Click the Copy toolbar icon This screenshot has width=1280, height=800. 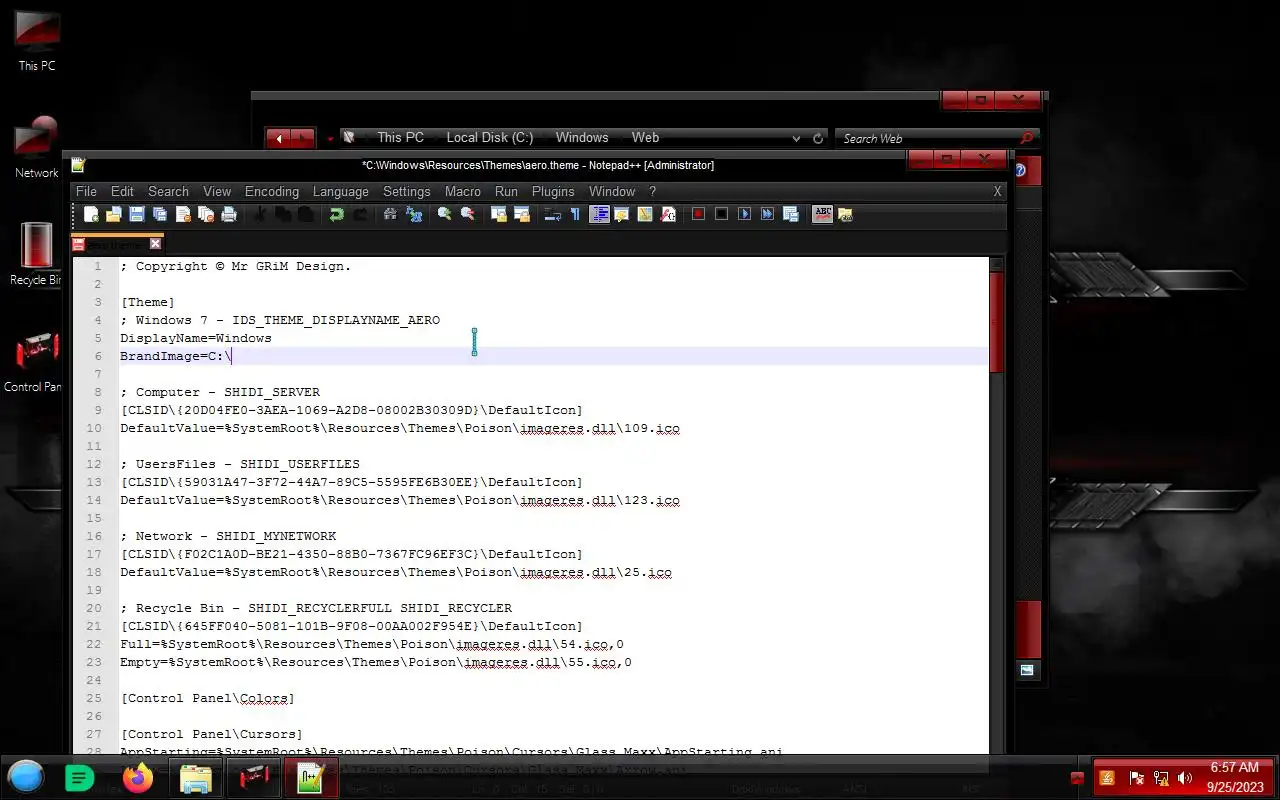click(x=283, y=214)
